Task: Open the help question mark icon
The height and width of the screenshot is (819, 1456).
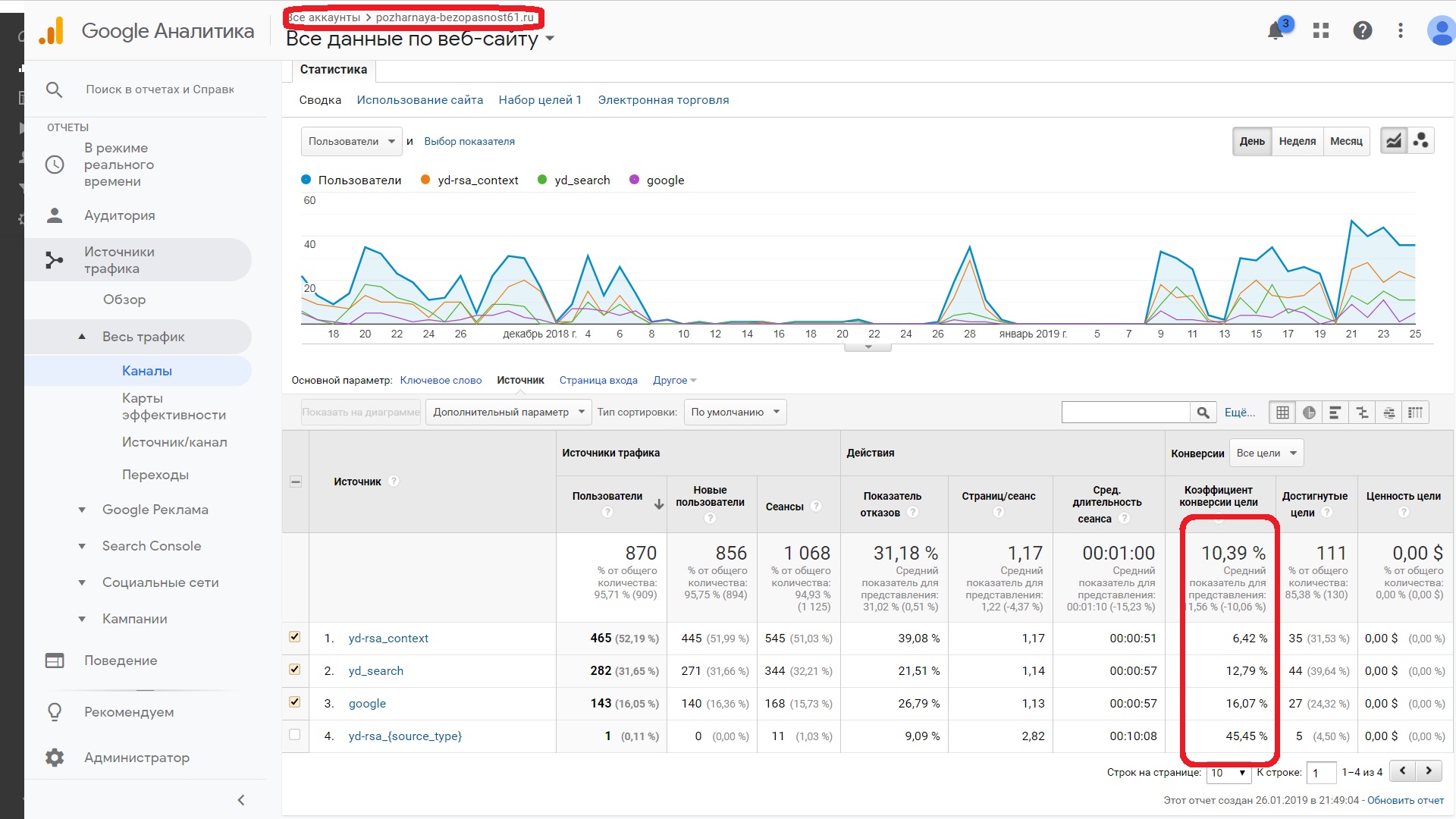Action: pos(1363,30)
